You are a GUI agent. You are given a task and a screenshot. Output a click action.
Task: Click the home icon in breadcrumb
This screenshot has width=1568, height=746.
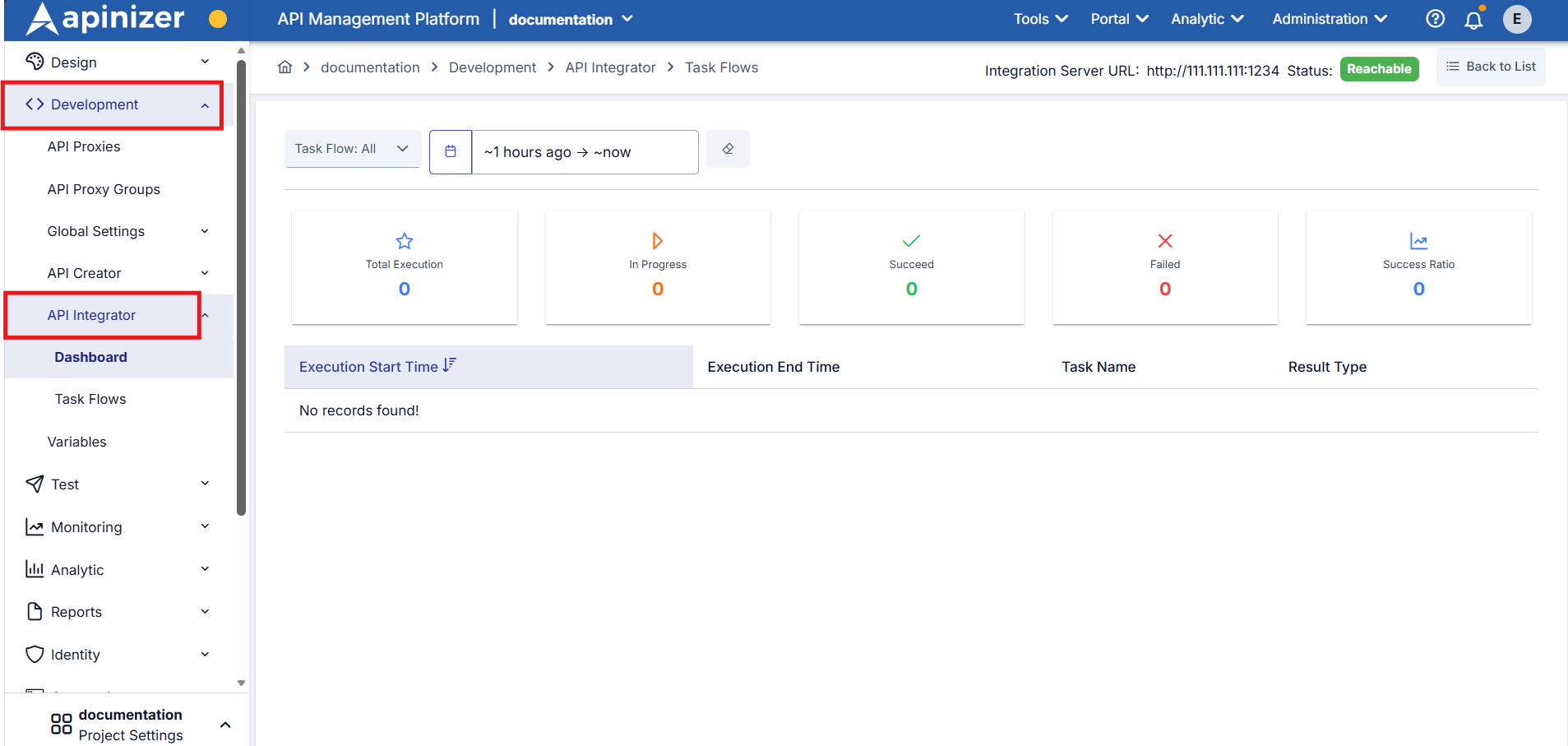click(x=284, y=67)
